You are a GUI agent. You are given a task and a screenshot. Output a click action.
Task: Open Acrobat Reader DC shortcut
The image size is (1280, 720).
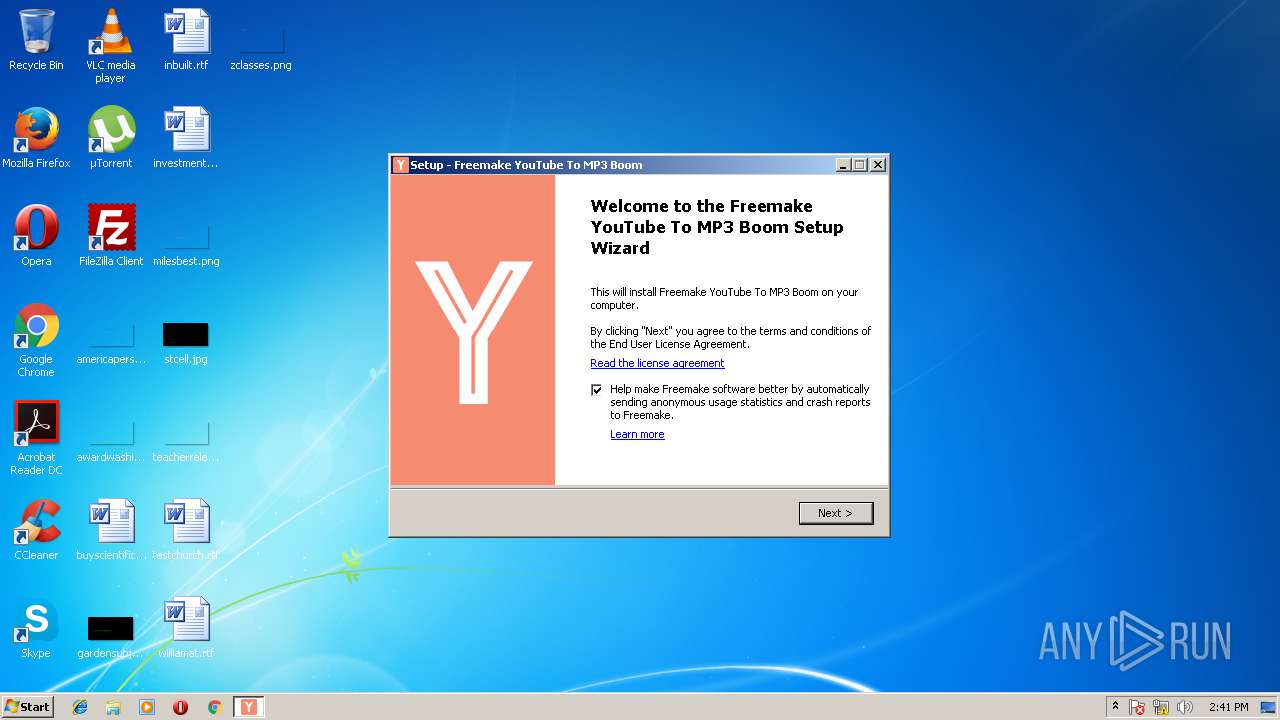click(x=36, y=438)
